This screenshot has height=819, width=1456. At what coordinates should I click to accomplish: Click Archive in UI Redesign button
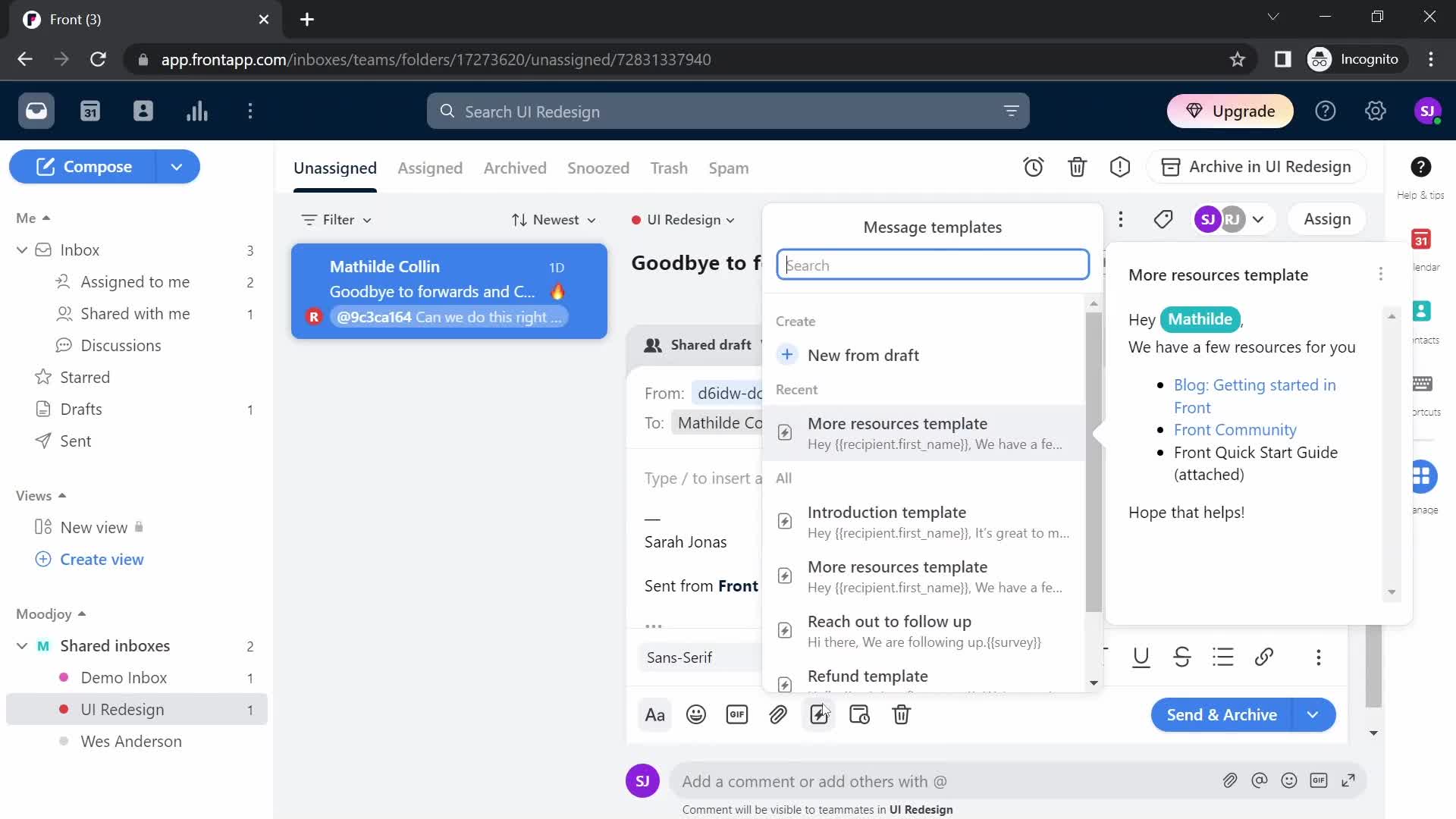click(1257, 167)
